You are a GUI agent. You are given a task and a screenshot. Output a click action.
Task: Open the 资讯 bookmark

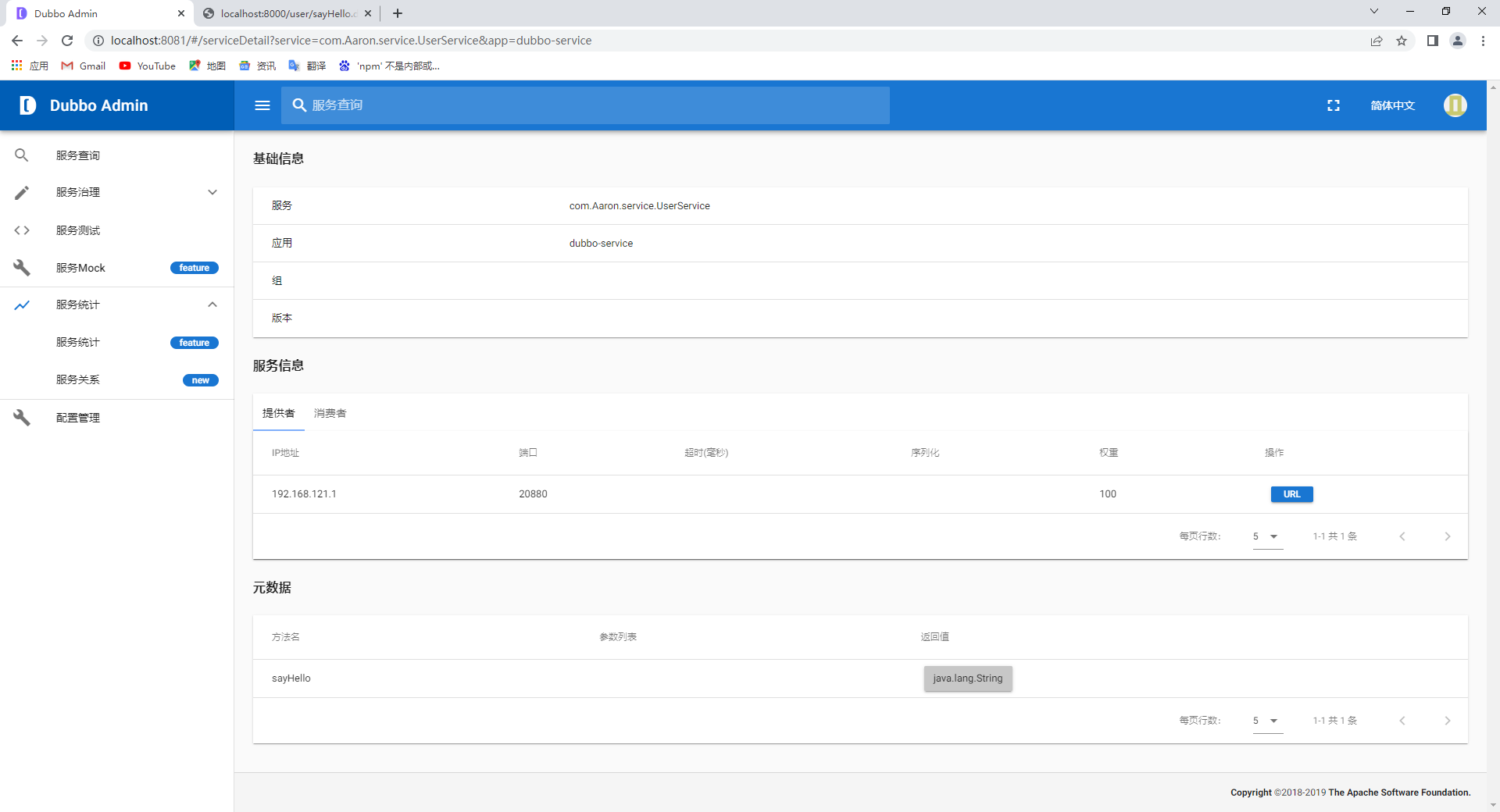pyautogui.click(x=257, y=66)
